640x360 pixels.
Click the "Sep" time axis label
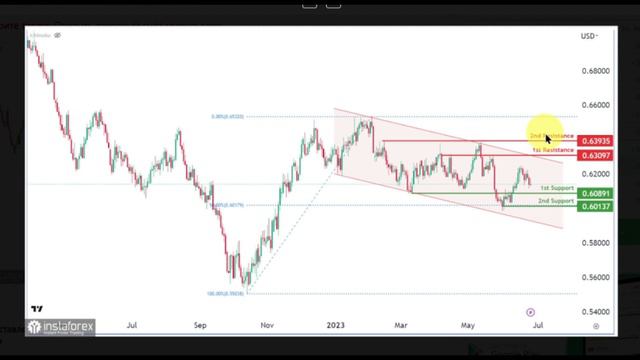(x=200, y=325)
